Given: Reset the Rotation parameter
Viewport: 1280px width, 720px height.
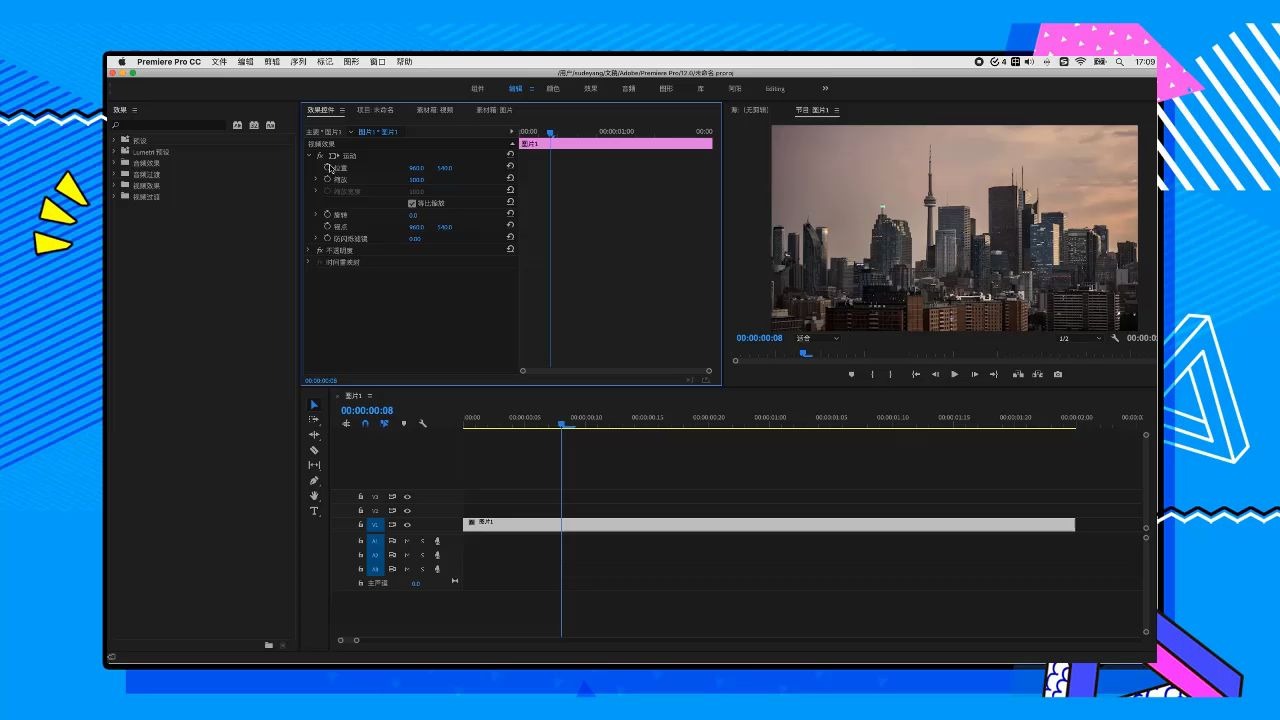Looking at the screenshot, I should point(511,214).
